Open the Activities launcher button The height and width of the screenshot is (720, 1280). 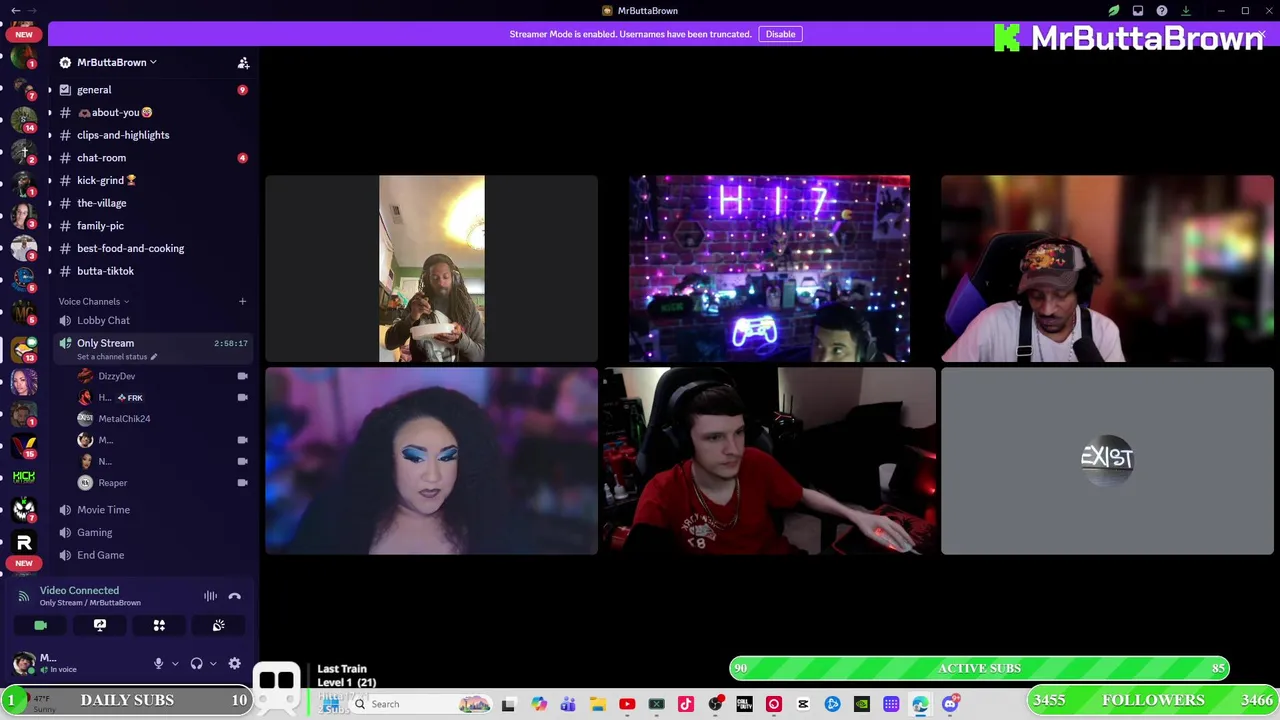click(159, 625)
